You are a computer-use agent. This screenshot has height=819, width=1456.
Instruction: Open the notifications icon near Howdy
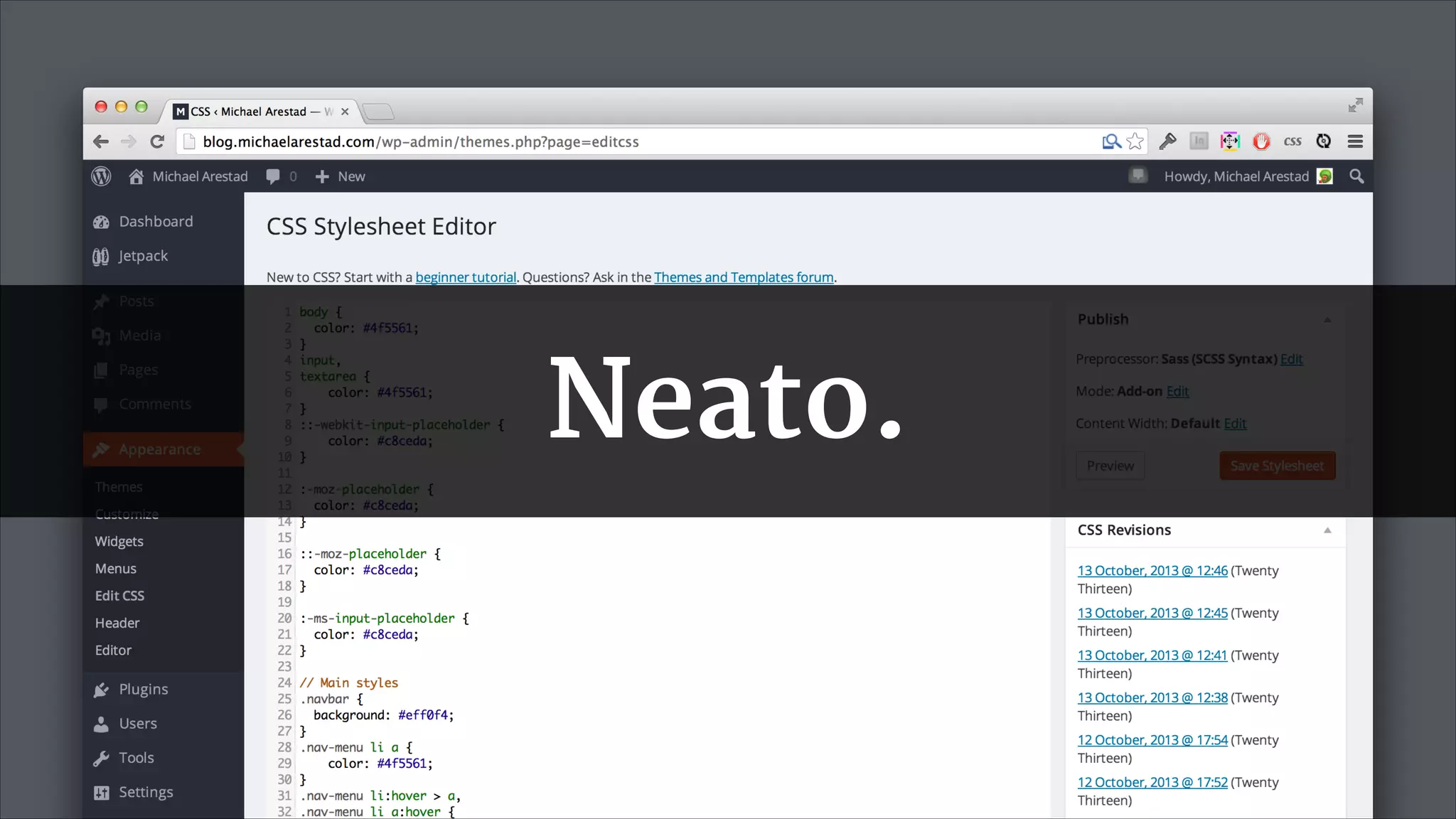pos(1138,175)
